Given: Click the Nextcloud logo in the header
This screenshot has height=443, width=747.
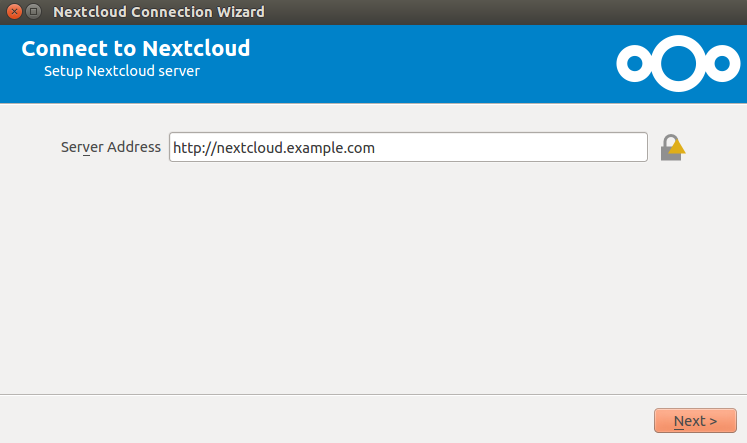Looking at the screenshot, I should (678, 63).
